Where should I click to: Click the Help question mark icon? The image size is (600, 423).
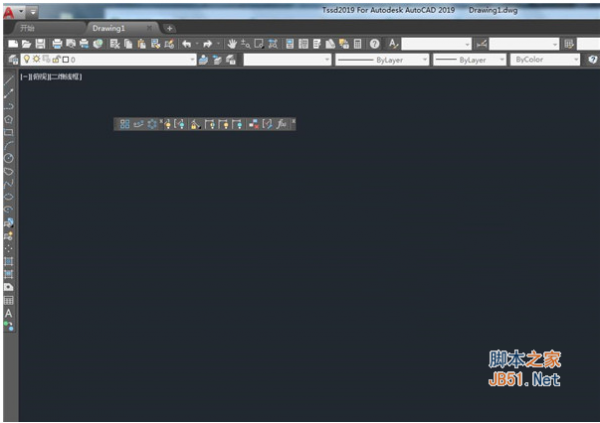[x=375, y=44]
